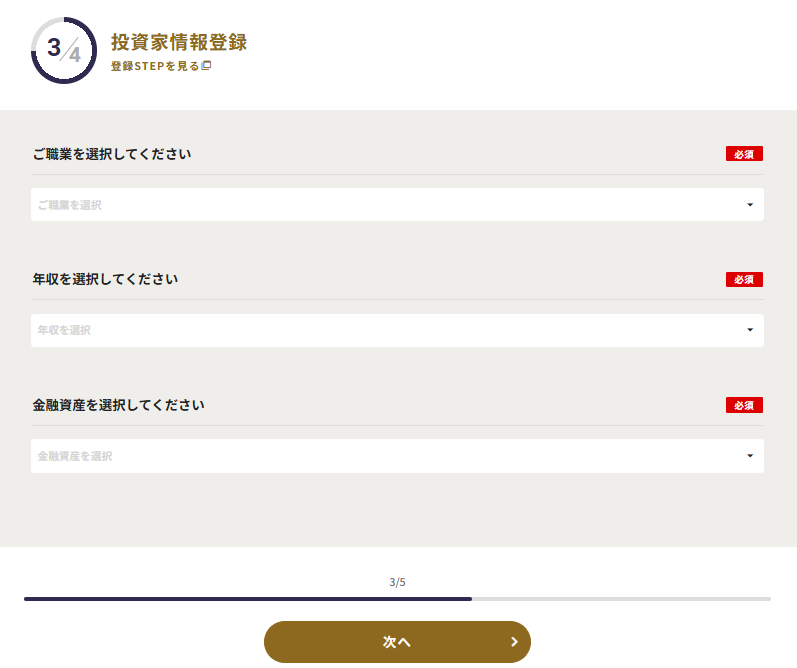Click the chevron icon on 次へ button
The height and width of the screenshot is (668, 797).
514,642
